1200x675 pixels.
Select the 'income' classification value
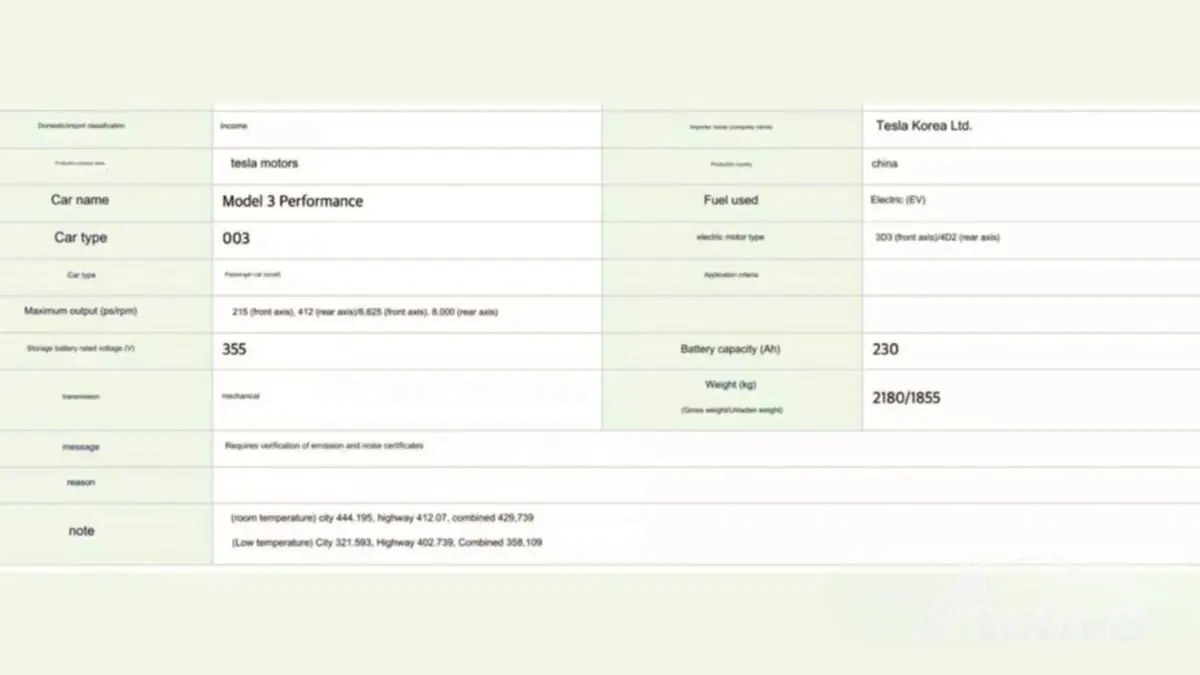click(x=233, y=126)
